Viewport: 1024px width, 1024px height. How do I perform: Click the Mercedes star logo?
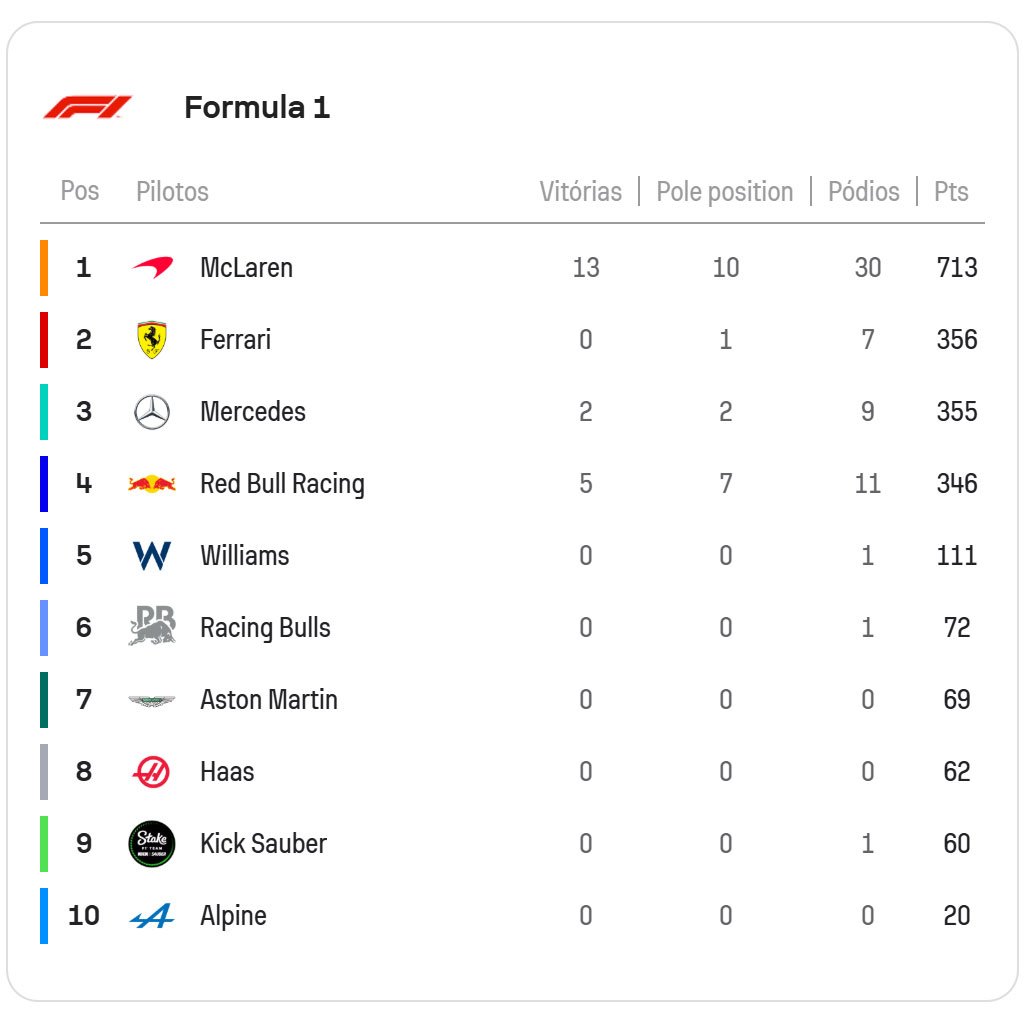(152, 412)
